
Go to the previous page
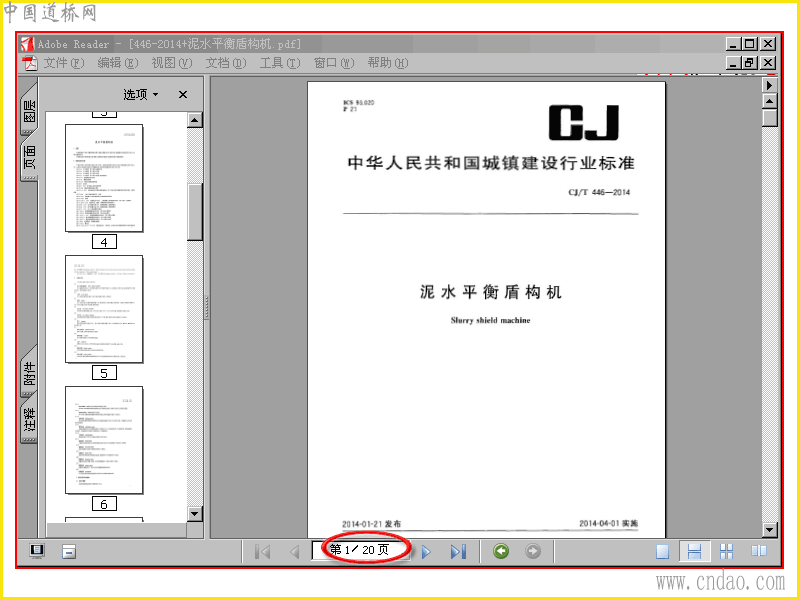(294, 552)
